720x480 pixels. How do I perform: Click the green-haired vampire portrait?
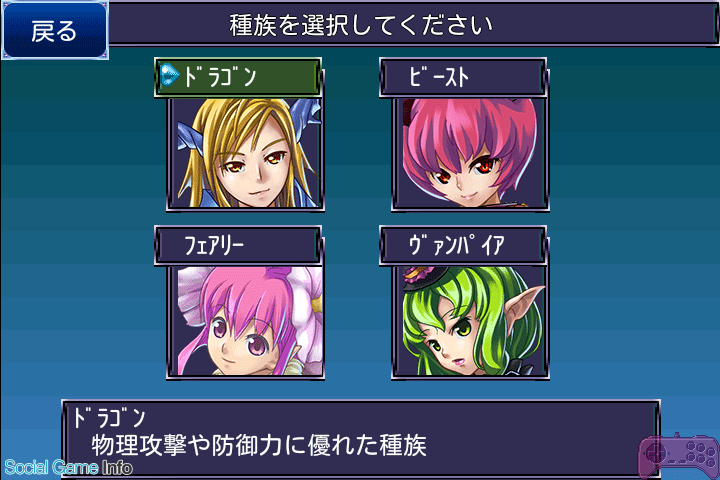tap(471, 322)
